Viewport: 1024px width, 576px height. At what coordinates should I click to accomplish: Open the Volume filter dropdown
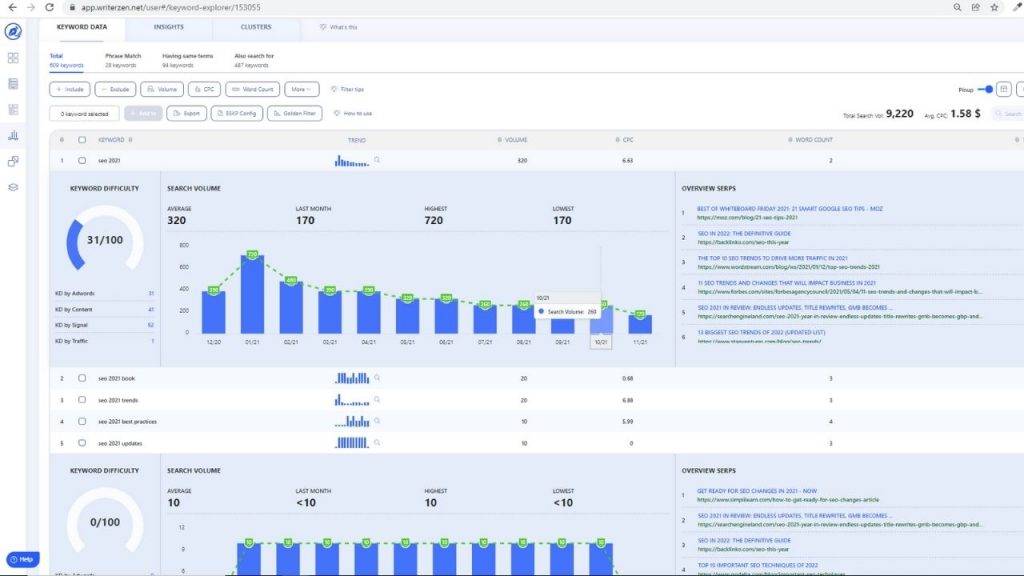pyautogui.click(x=162, y=89)
